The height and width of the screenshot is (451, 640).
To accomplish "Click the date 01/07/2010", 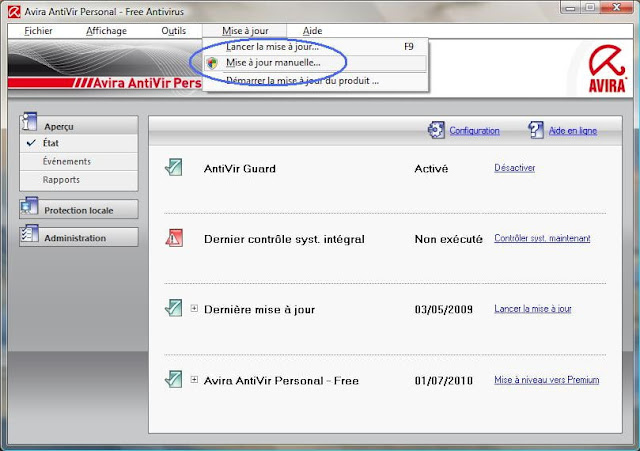I will [x=444, y=381].
